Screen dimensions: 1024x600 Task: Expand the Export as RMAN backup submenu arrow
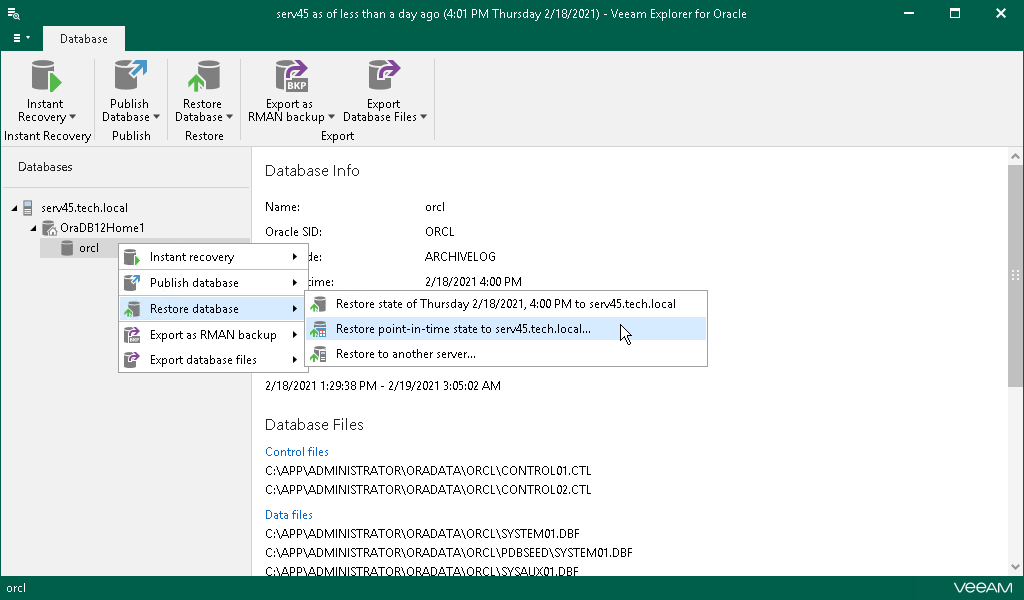pos(295,335)
